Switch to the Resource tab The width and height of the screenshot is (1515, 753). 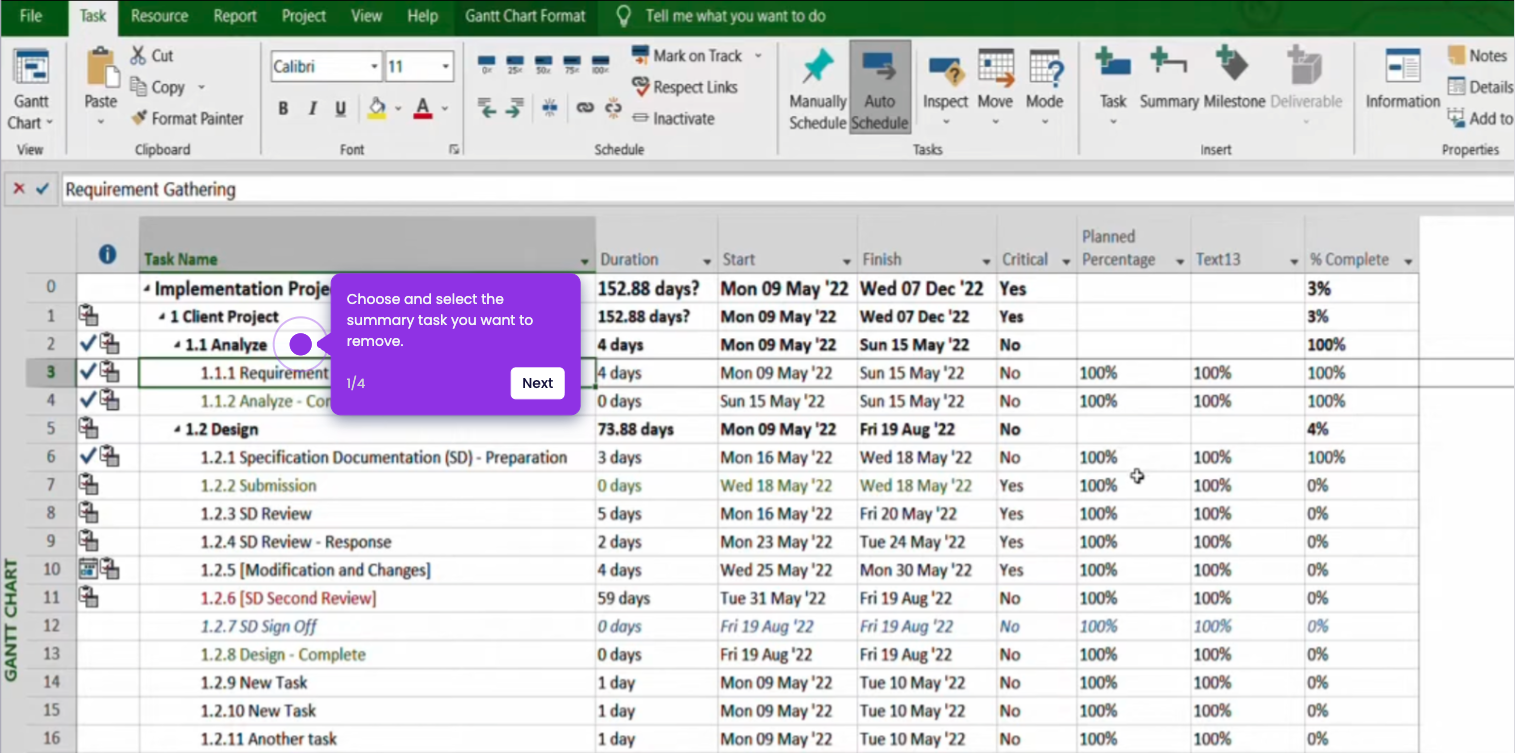tap(159, 16)
